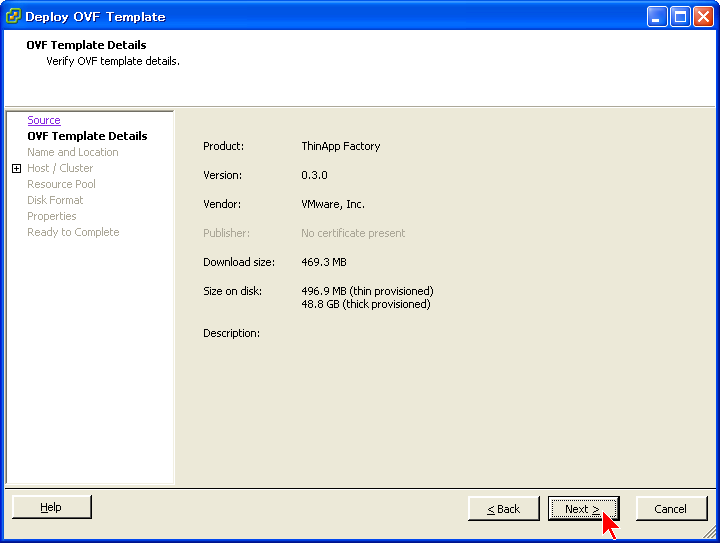Click the Product: label
Viewport: 720px width, 543px height.
(x=224, y=146)
